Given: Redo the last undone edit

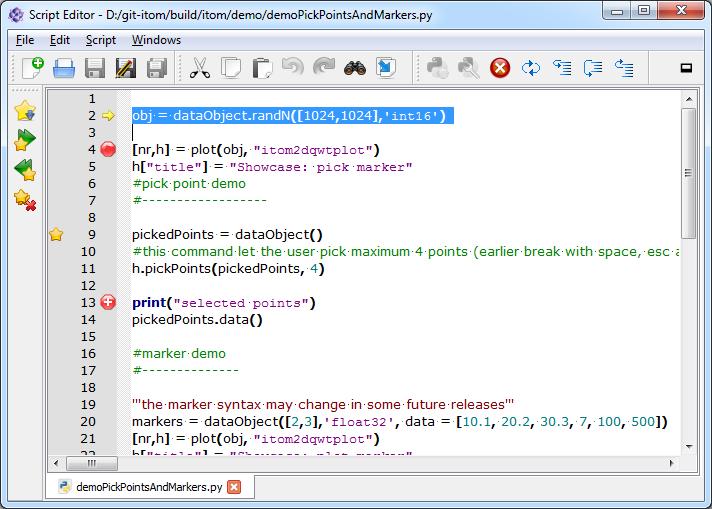Looking at the screenshot, I should (x=324, y=67).
